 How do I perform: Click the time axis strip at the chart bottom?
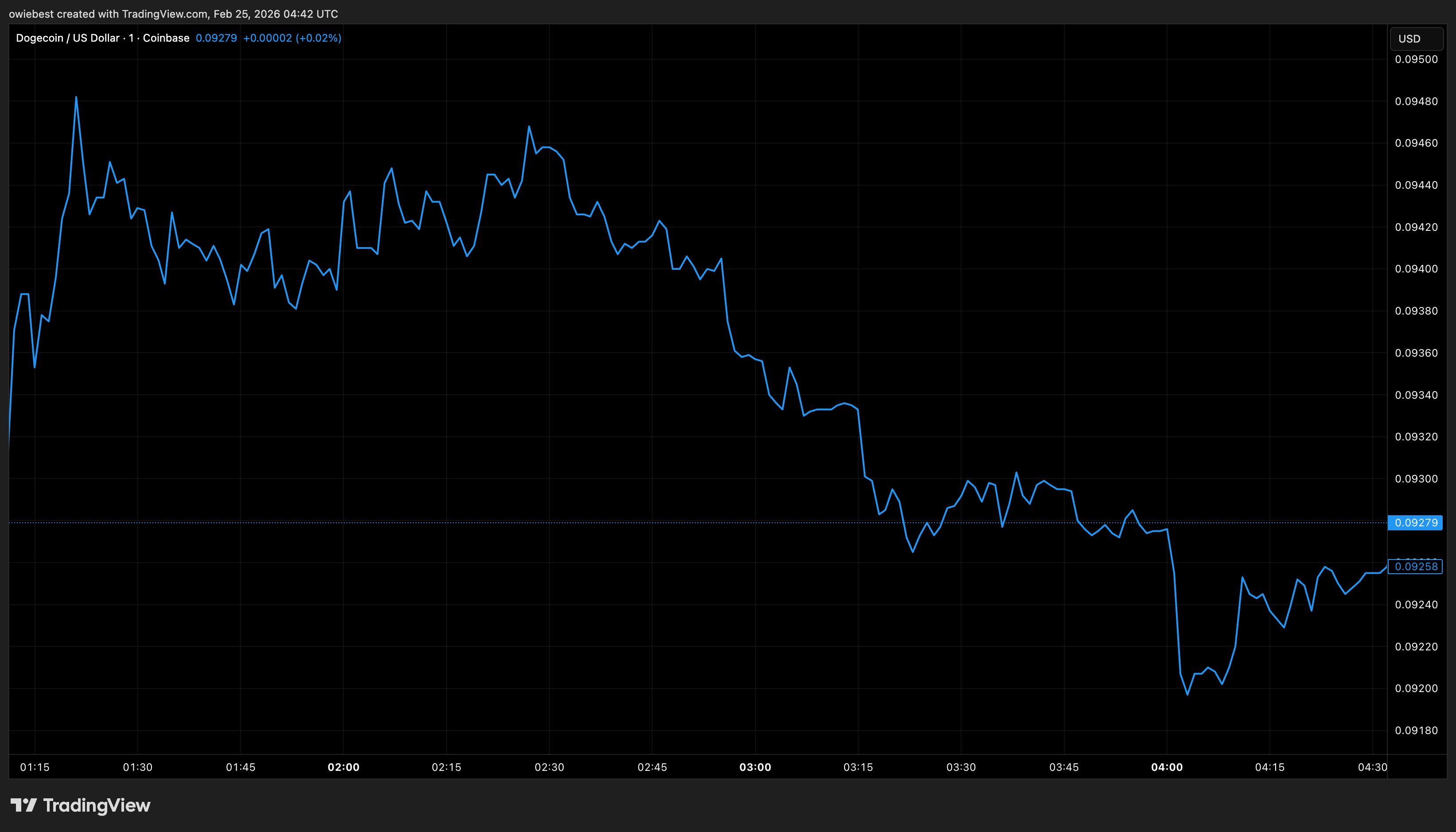pyautogui.click(x=686, y=767)
